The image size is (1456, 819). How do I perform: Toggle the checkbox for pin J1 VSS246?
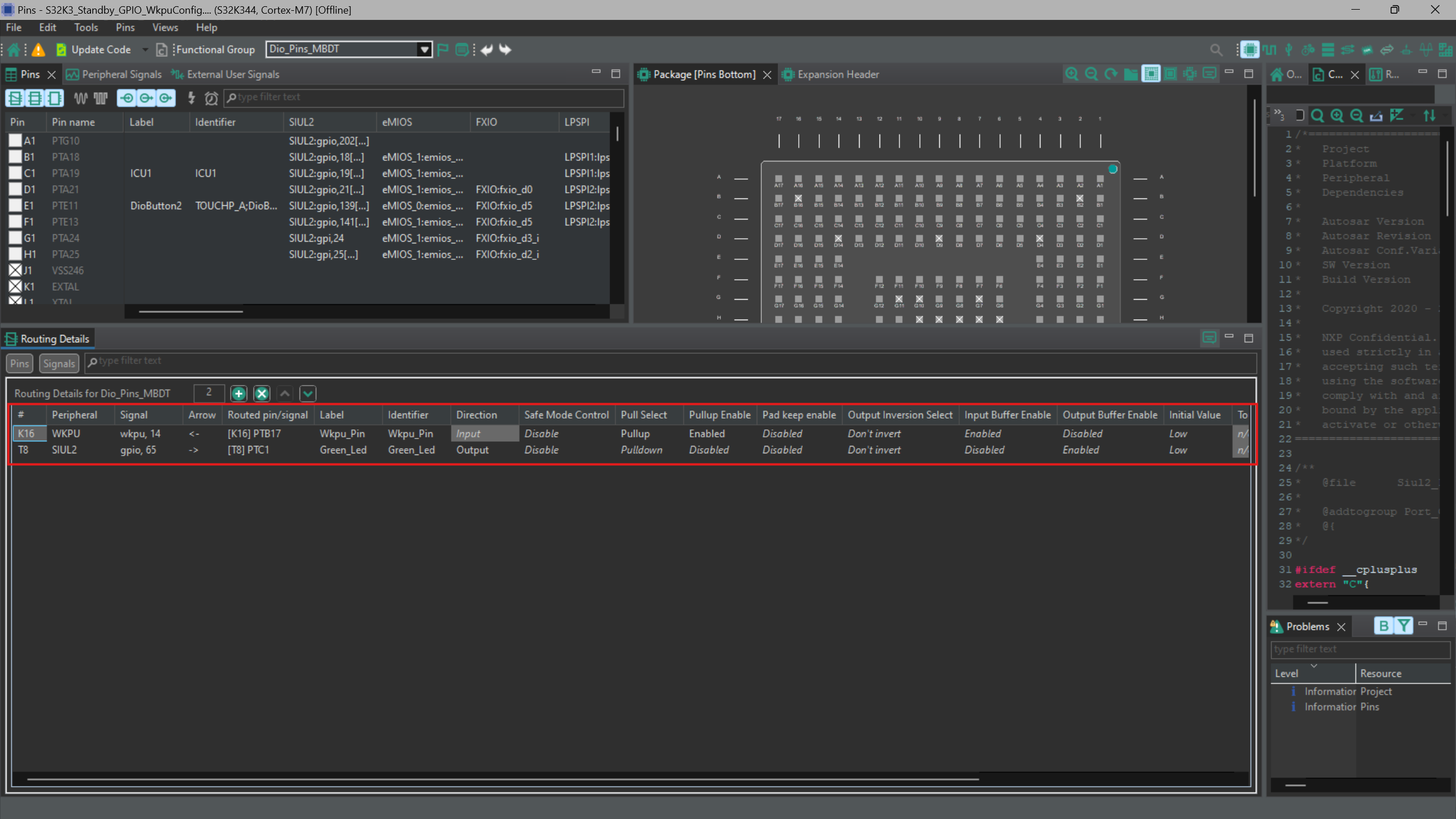[15, 270]
